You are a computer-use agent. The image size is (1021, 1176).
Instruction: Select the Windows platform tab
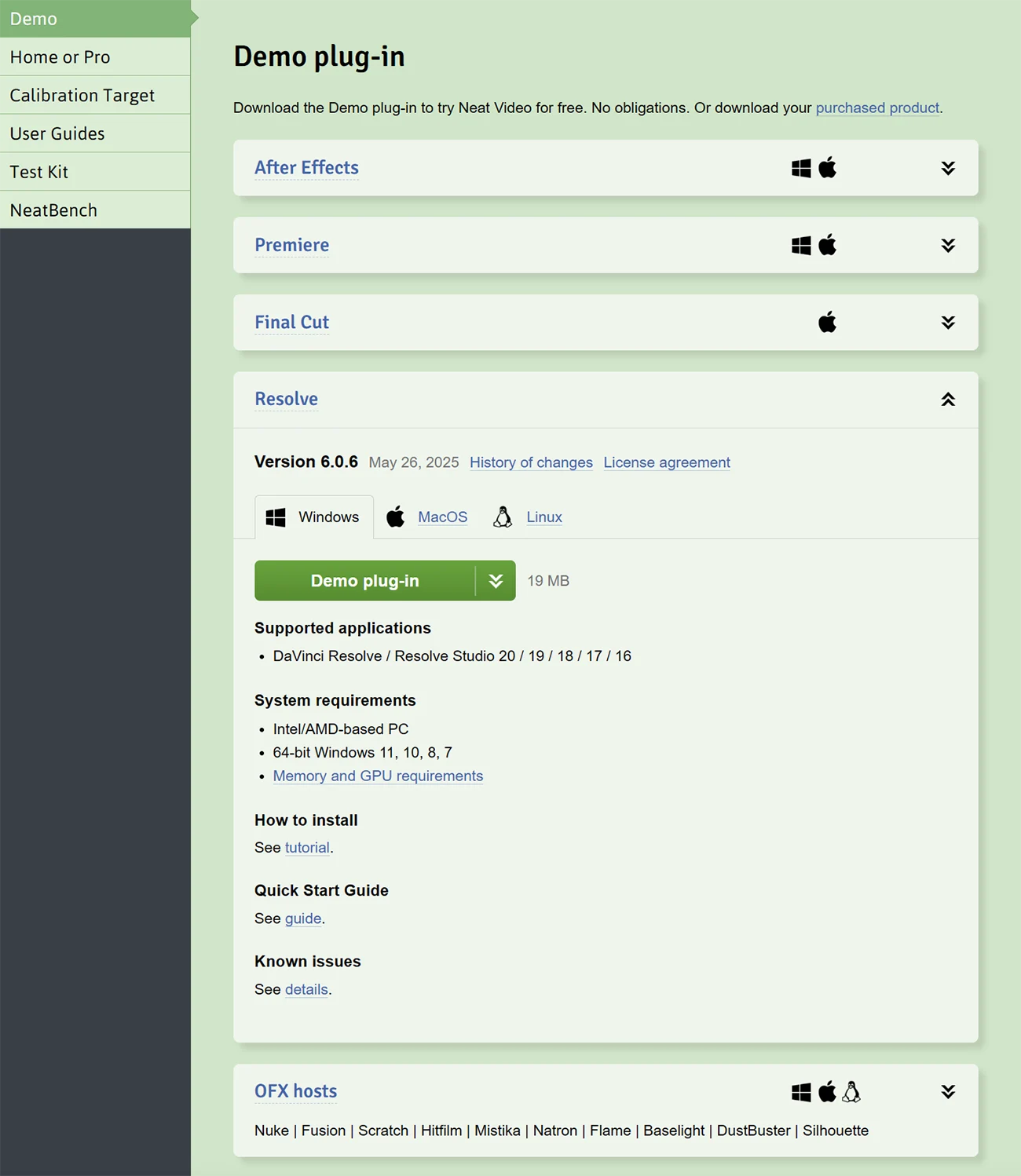[x=314, y=517]
